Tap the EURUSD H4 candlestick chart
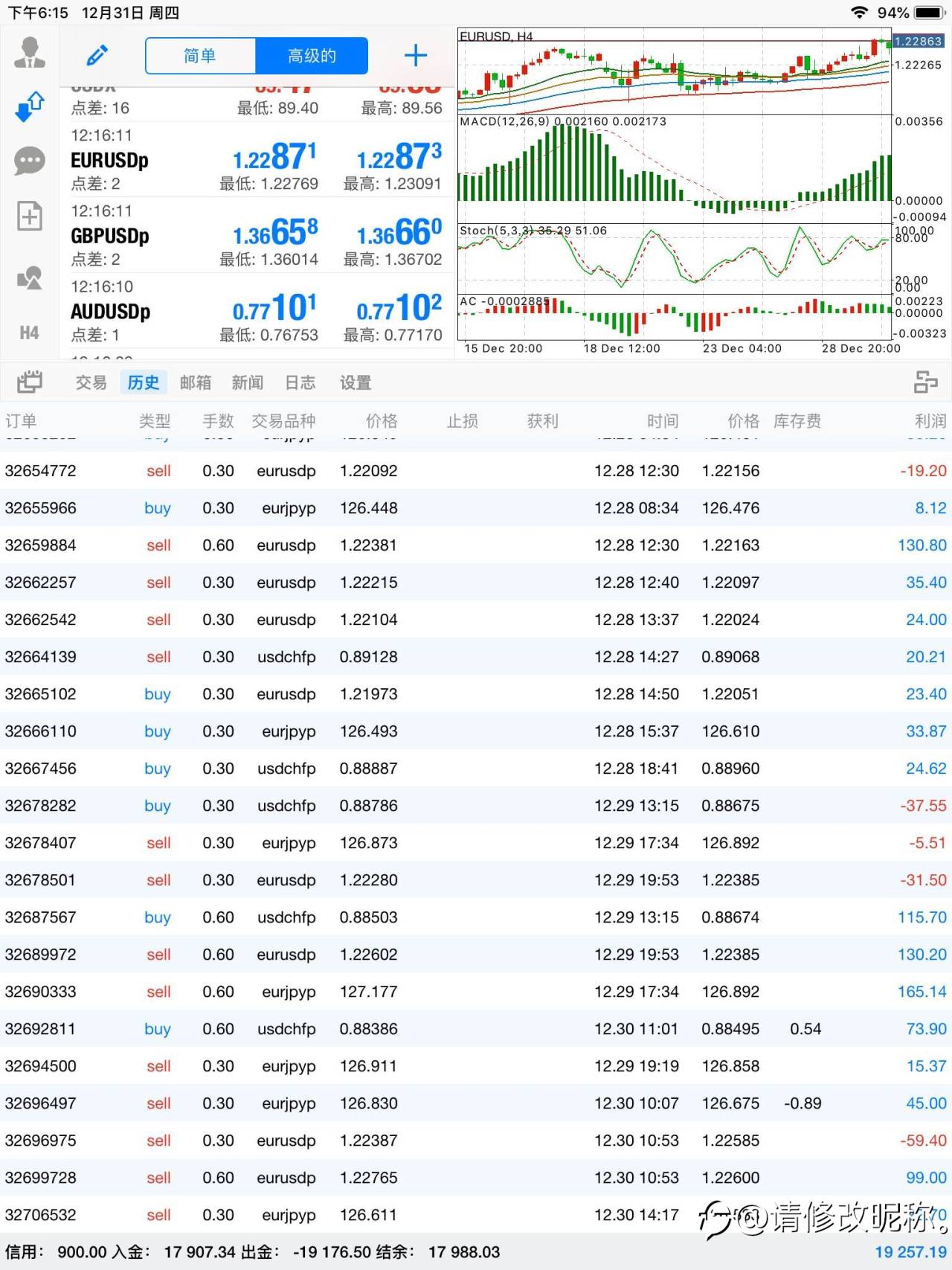Viewport: 952px width, 1270px height. 675,71
